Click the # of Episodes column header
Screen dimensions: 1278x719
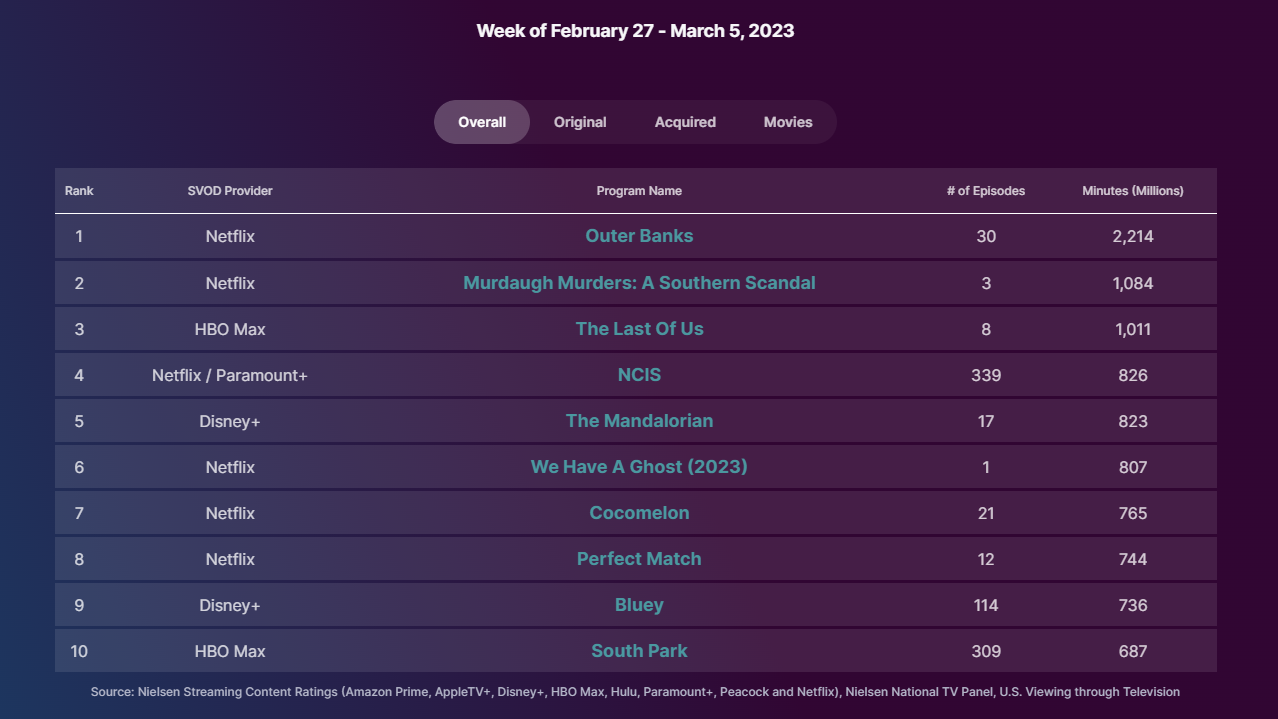coord(986,191)
